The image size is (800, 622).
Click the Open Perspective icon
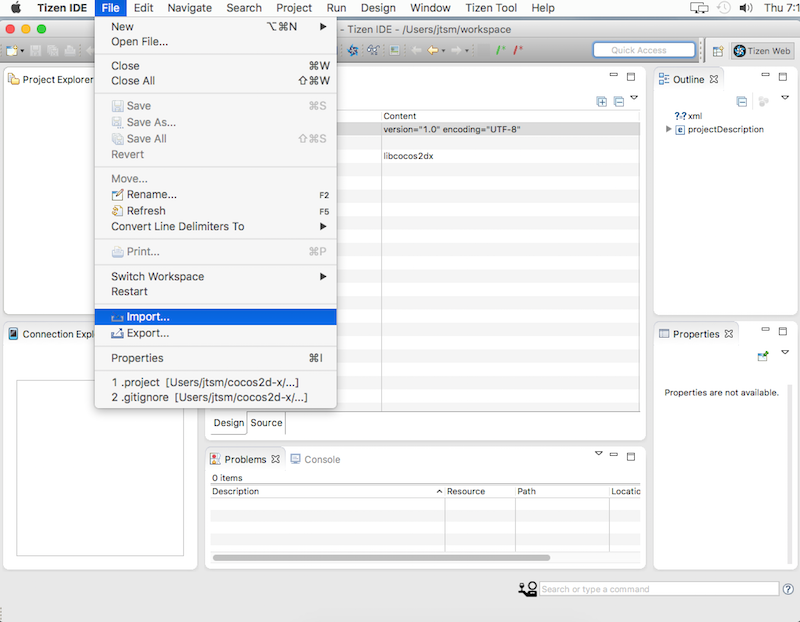pos(717,50)
